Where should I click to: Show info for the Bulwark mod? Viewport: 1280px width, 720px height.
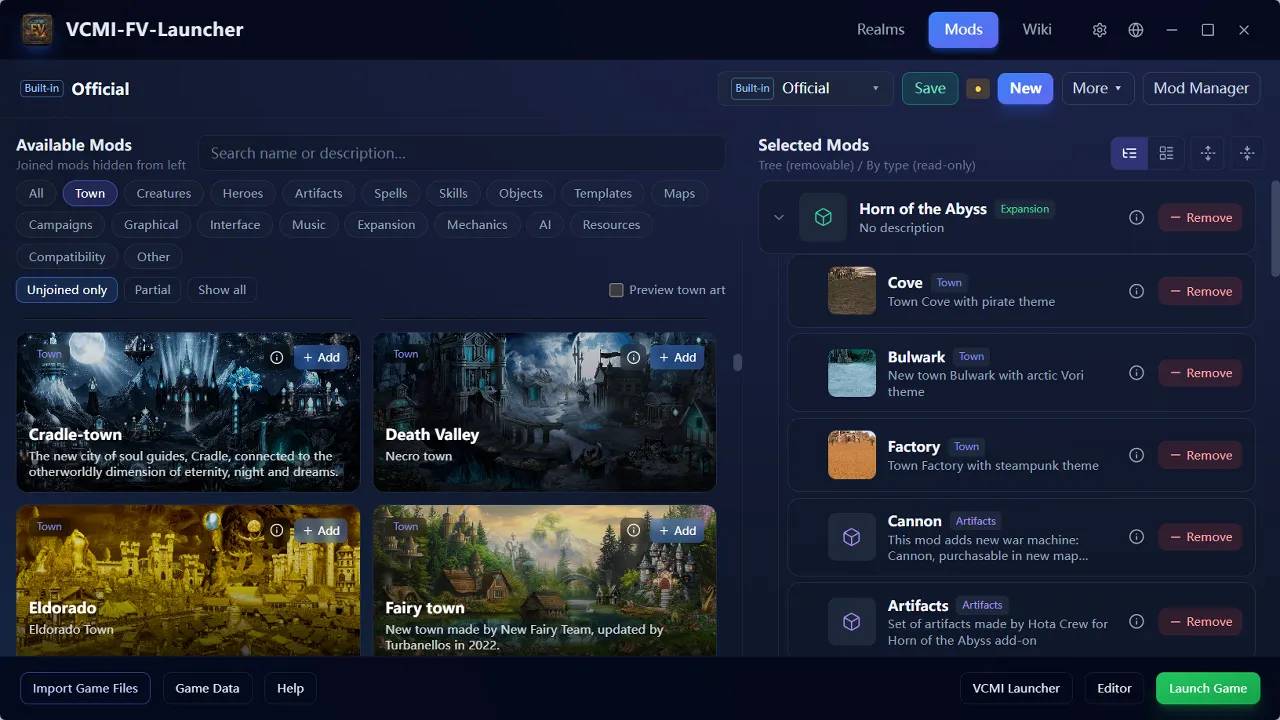tap(1136, 373)
